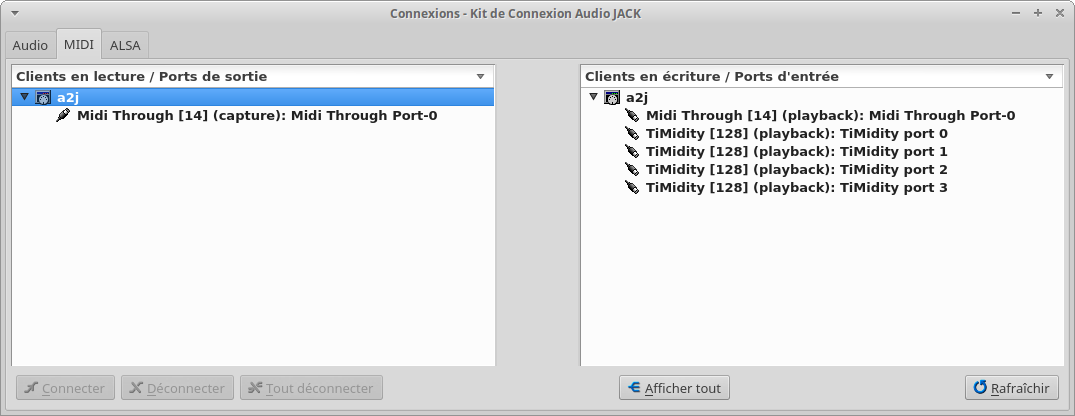Viewport: 1075px width, 416px height.
Task: Select the TiMidity port 2 playback entry
Action: (x=796, y=169)
